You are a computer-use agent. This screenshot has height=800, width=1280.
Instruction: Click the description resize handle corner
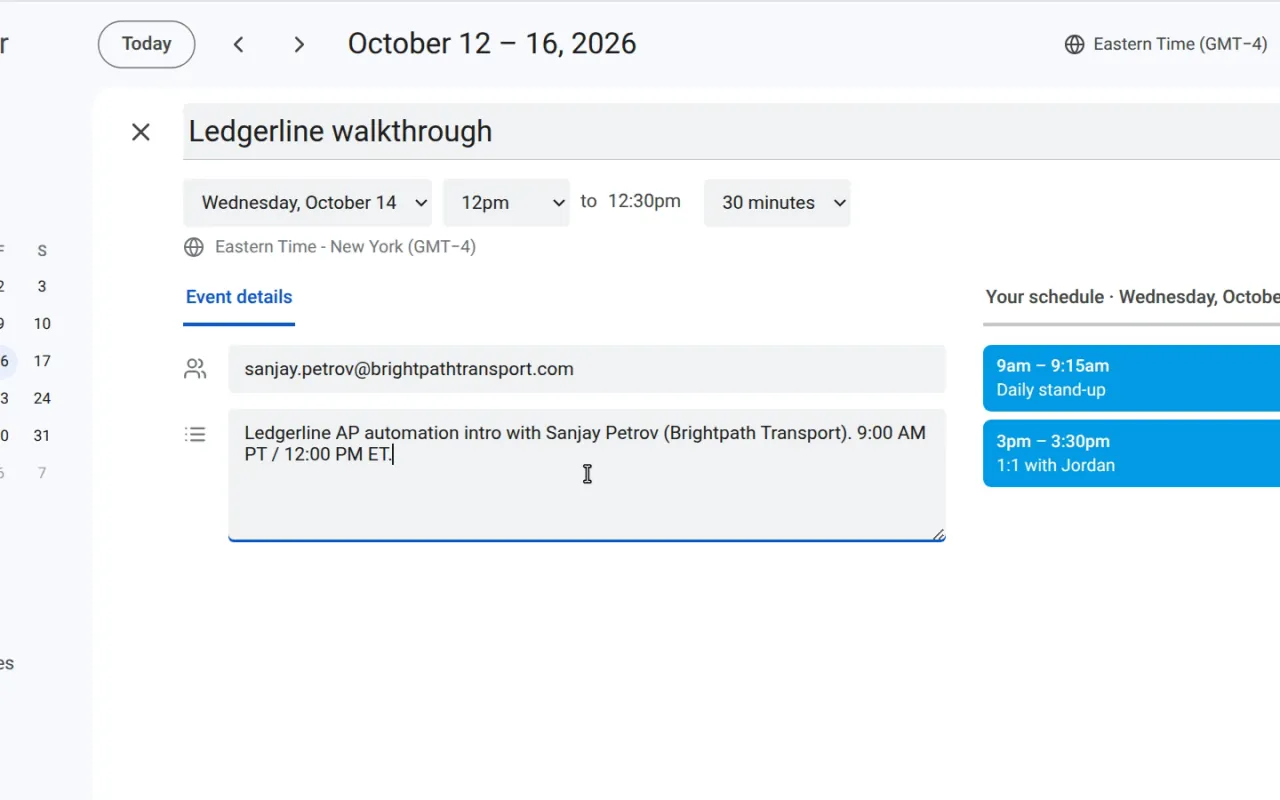[x=938, y=534]
